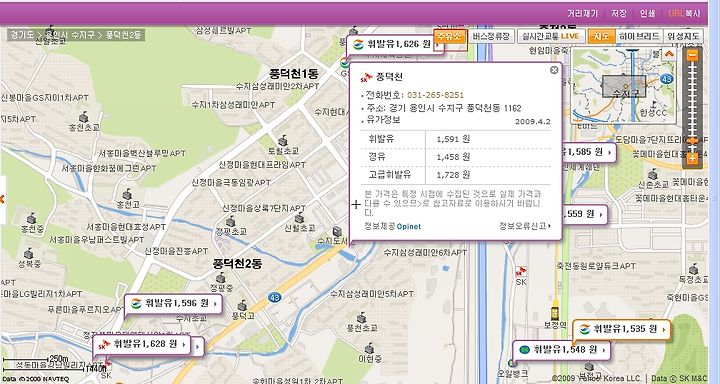
Task: Expand the 휘발유1,548 원 price label arrow
Action: pos(604,350)
